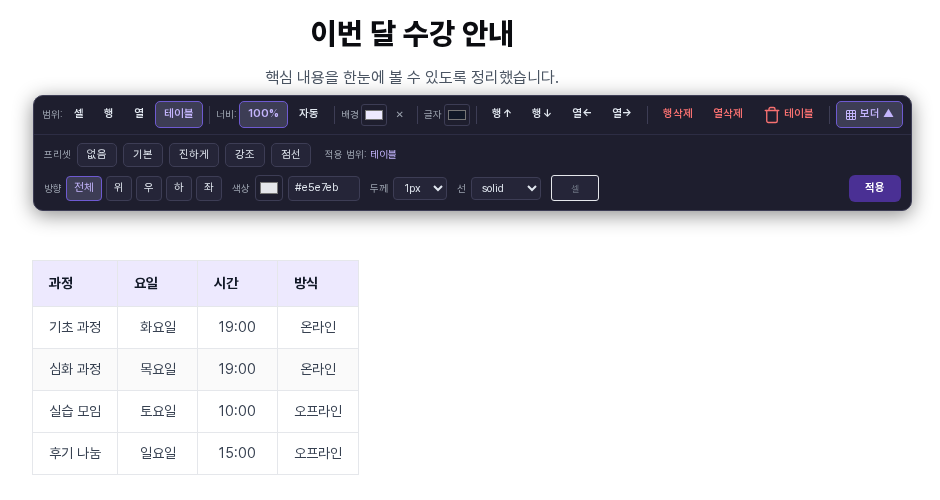Click the #e5e7eb hex color field
This screenshot has height=500, width=940.
click(x=324, y=188)
